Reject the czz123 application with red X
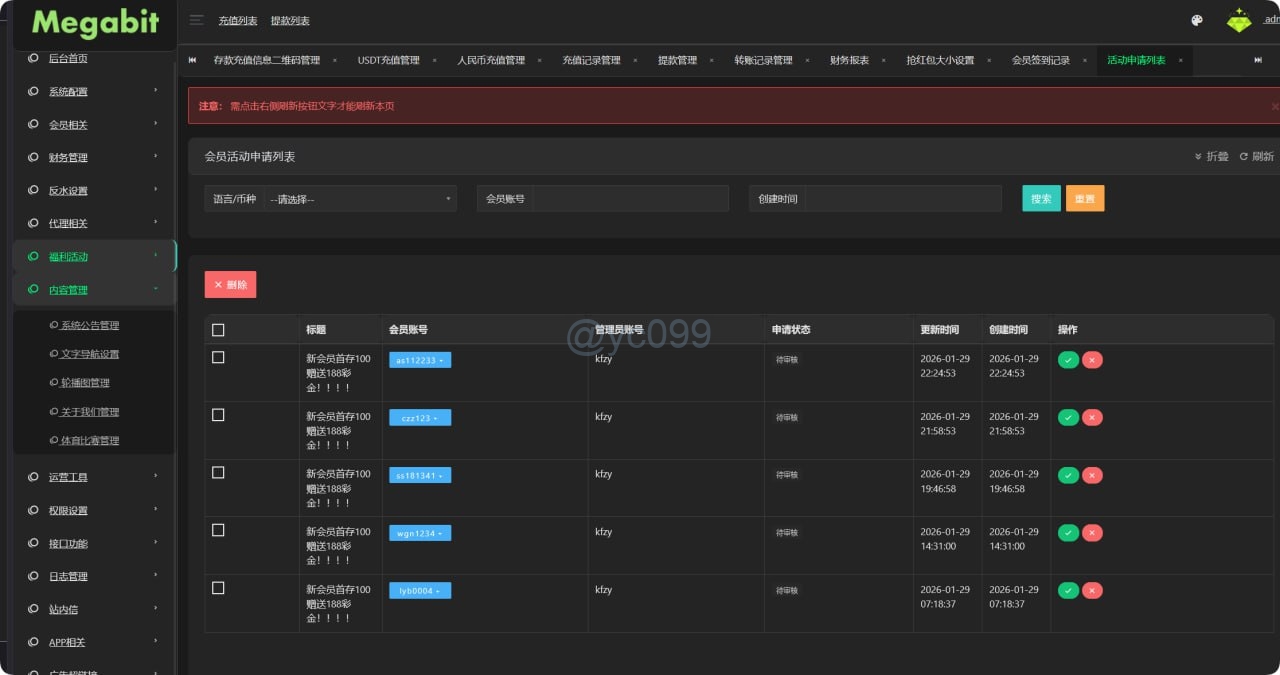 (1092, 418)
